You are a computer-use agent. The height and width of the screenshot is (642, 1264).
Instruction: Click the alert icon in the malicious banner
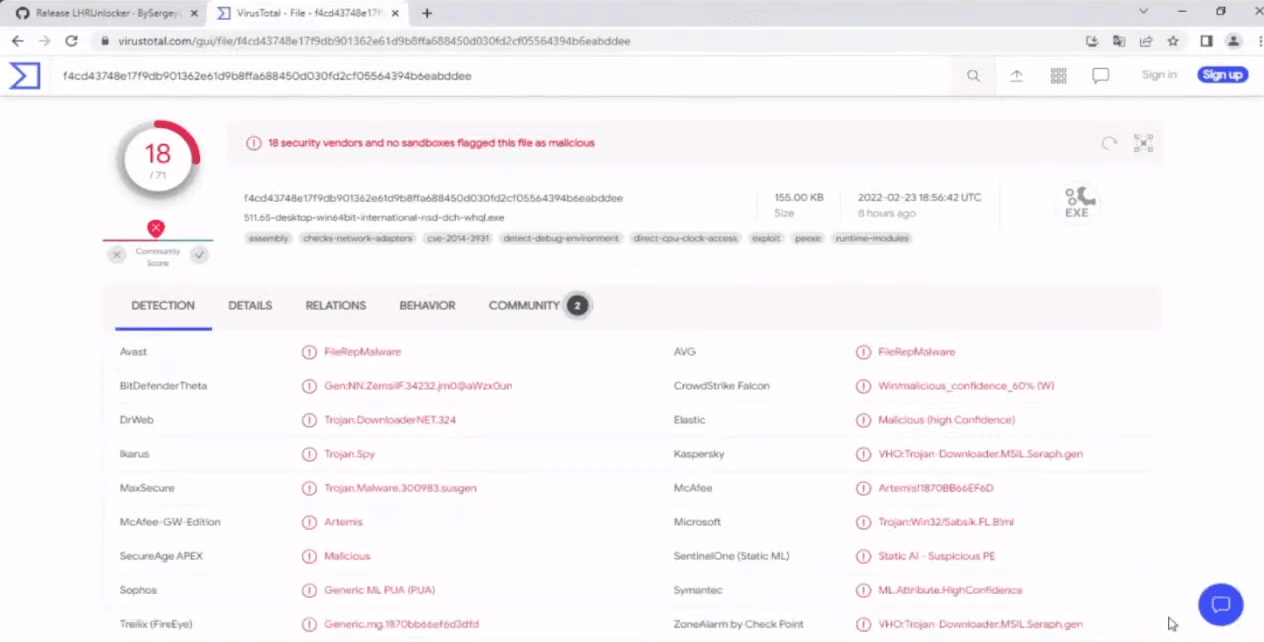click(253, 143)
